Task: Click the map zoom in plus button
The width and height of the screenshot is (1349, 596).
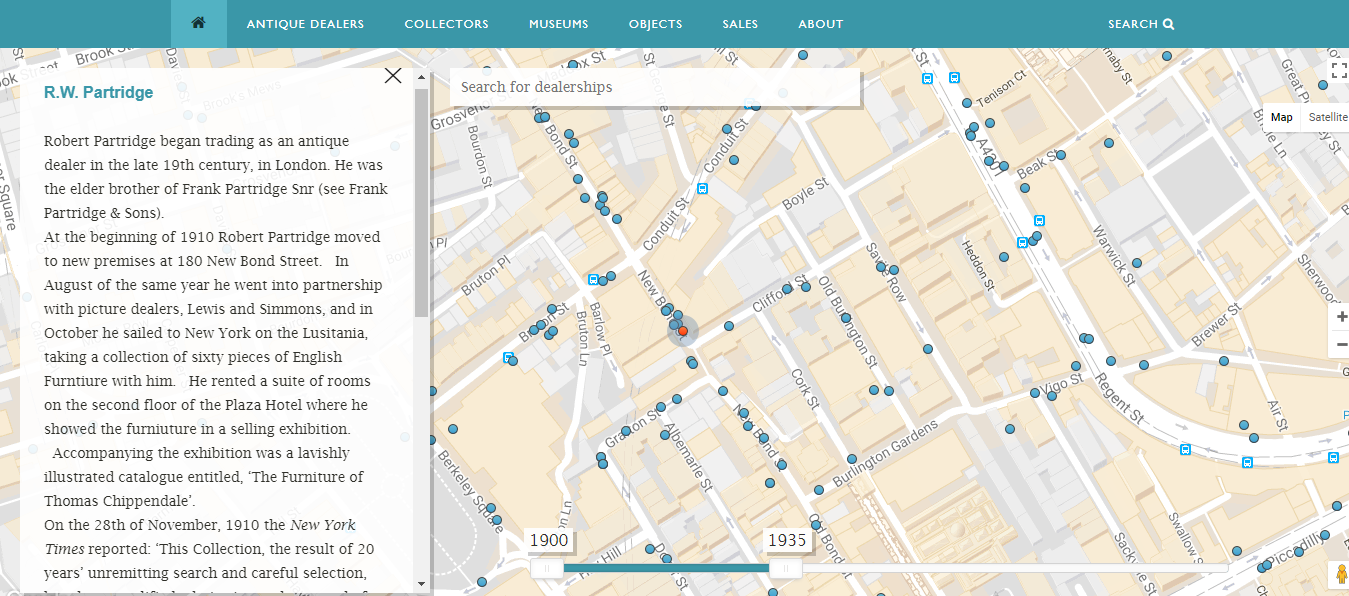Action: pyautogui.click(x=1340, y=316)
